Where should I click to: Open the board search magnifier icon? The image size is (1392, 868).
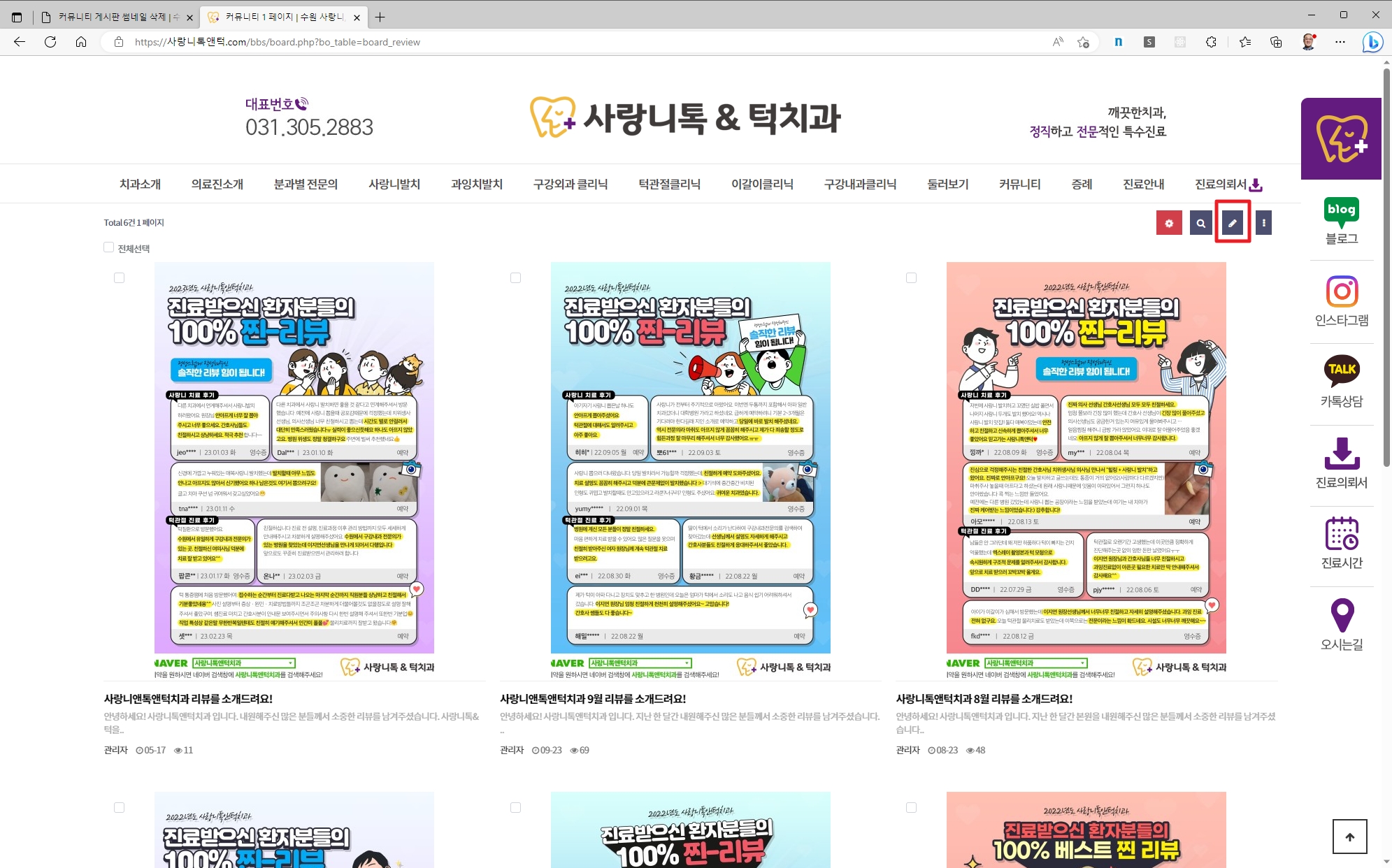click(x=1200, y=224)
